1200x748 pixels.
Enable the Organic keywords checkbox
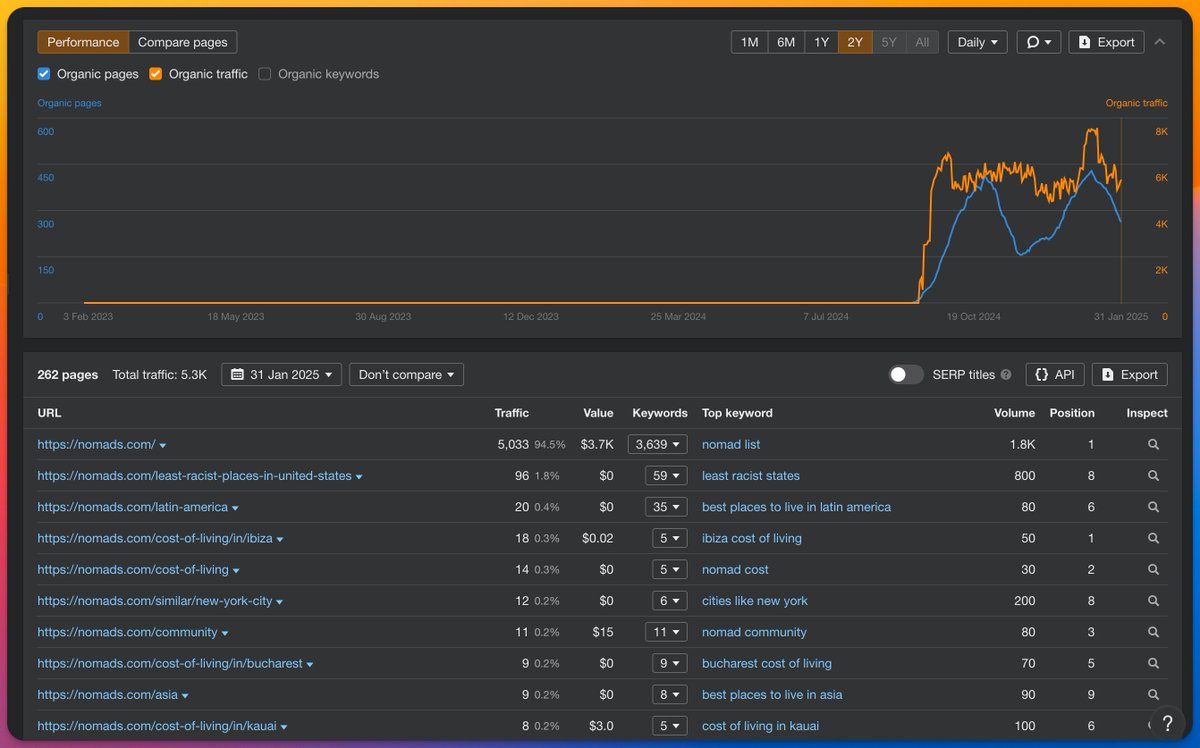click(x=265, y=74)
